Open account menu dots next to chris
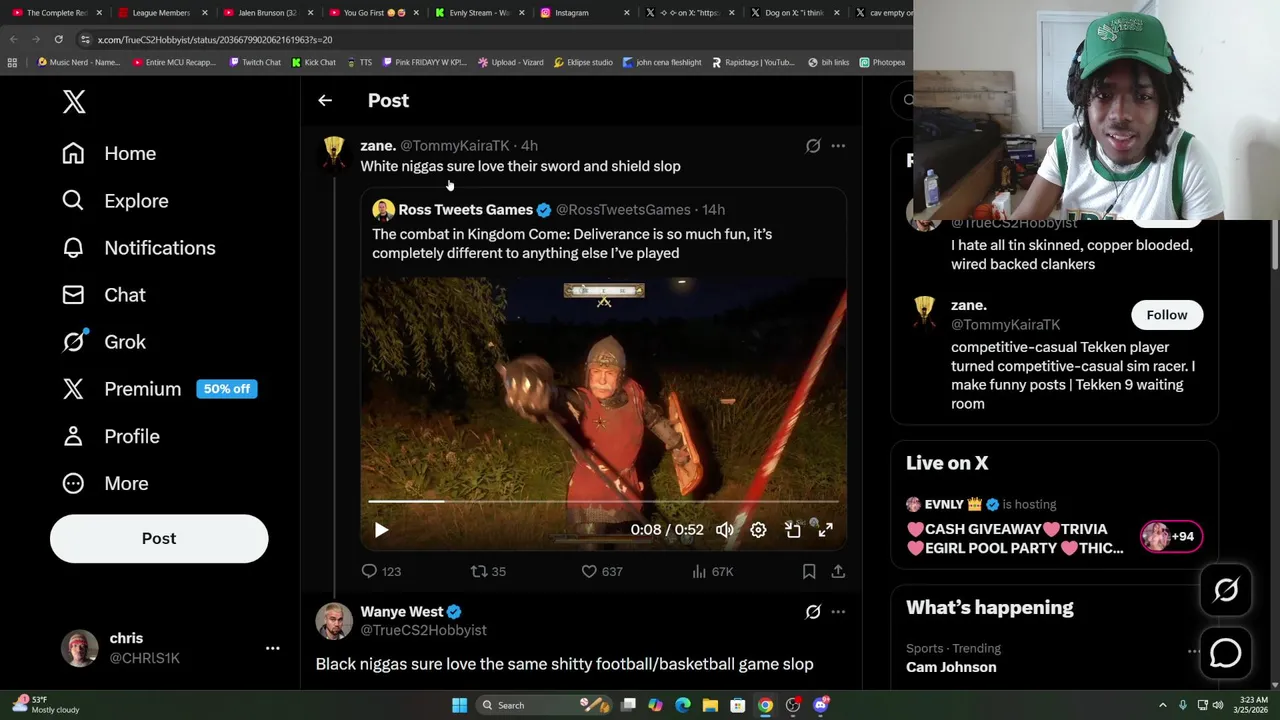This screenshot has height=720, width=1280. click(x=272, y=648)
